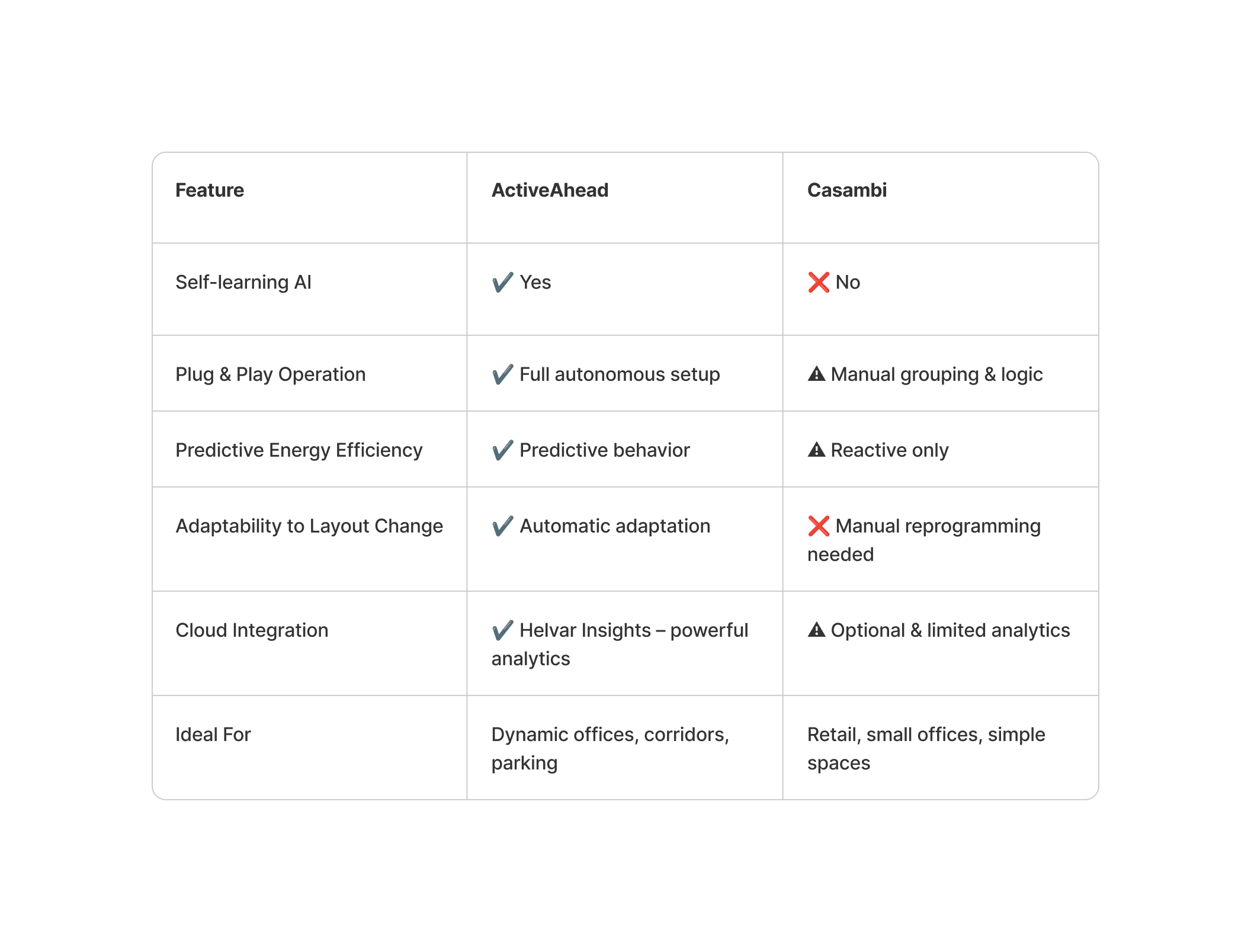Click Adaptability to Layout Change label
The image size is (1251, 952).
[309, 526]
